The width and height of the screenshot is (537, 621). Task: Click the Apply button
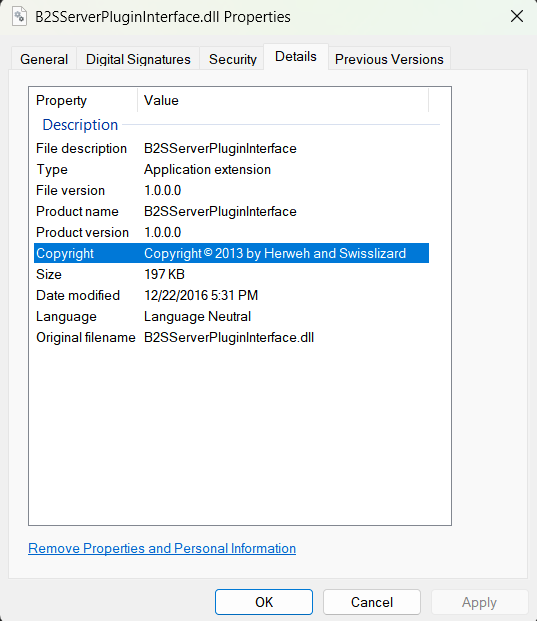coord(479,602)
